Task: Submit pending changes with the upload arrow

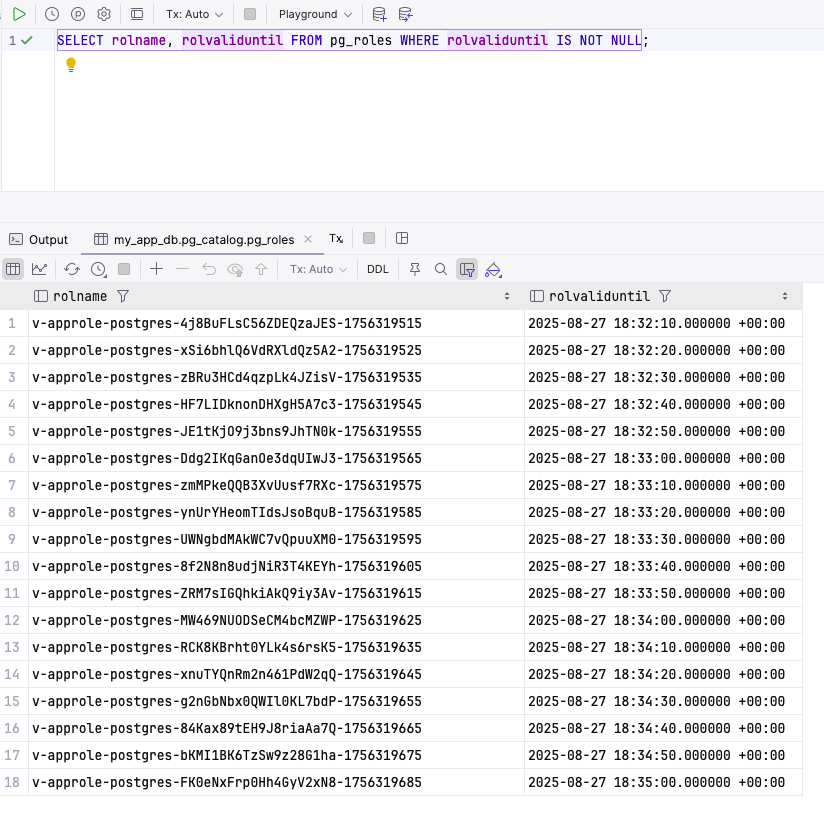Action: click(x=262, y=269)
